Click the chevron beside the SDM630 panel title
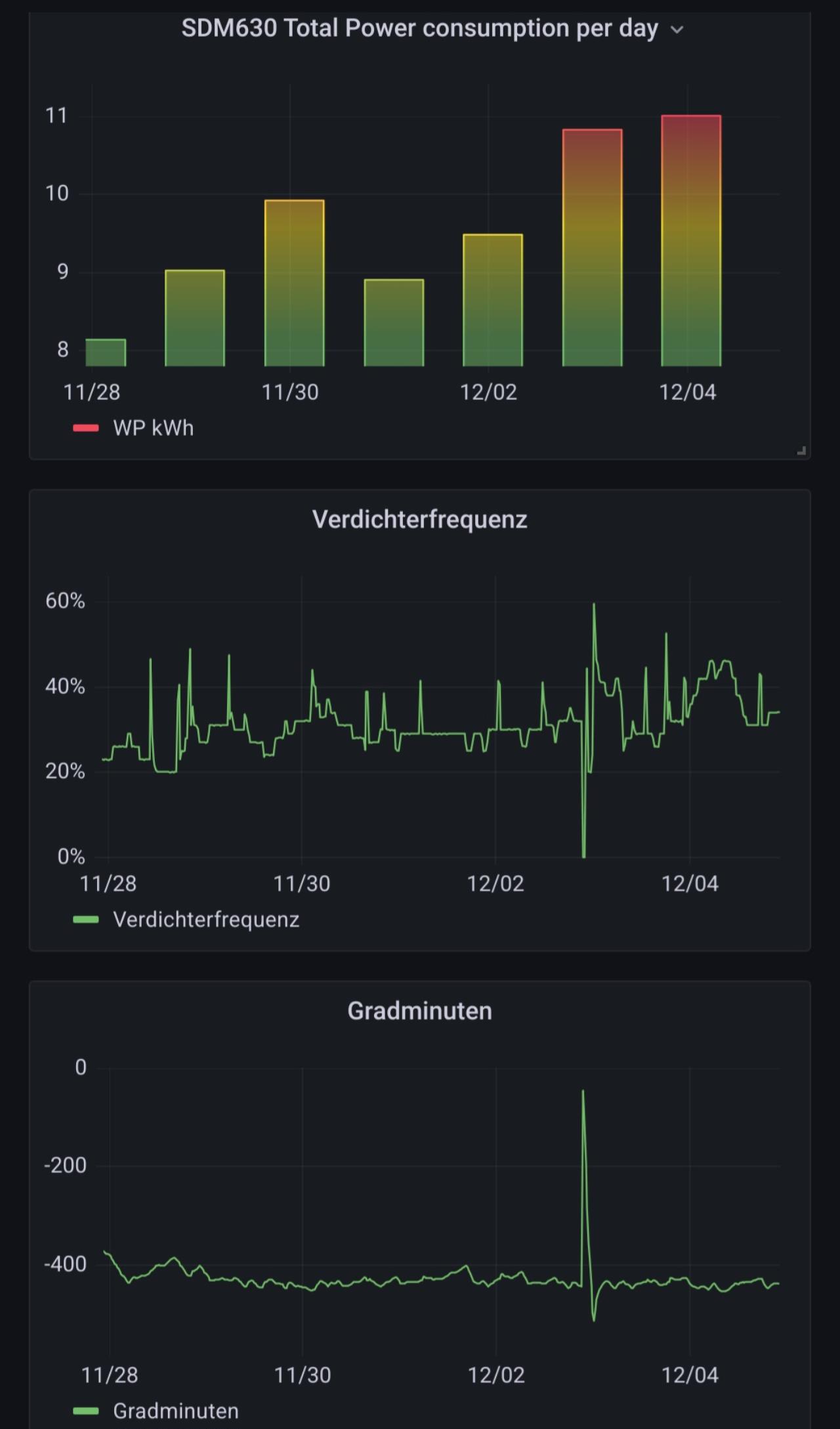This screenshot has height=1429, width=840. pos(677,30)
